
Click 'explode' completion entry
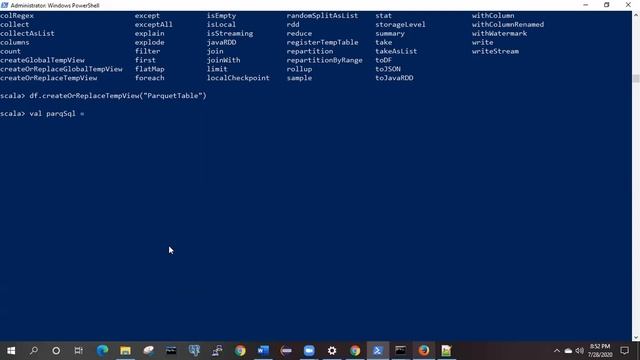click(x=150, y=42)
